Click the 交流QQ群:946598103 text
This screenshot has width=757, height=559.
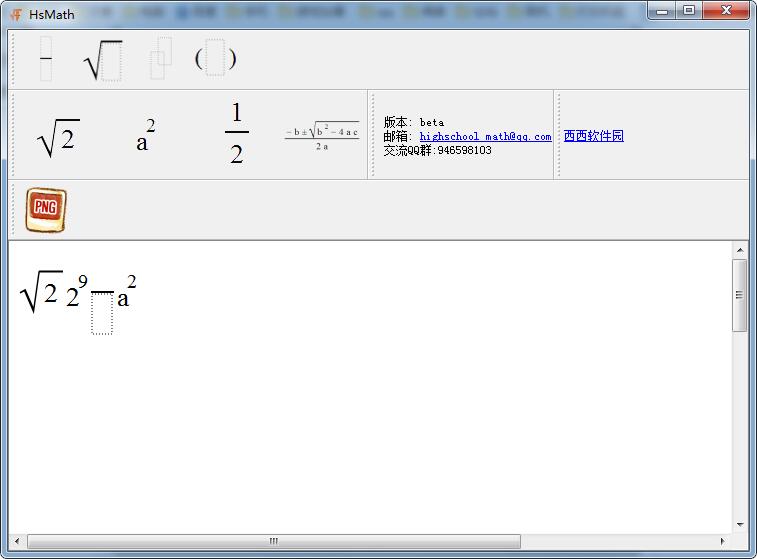(x=437, y=151)
